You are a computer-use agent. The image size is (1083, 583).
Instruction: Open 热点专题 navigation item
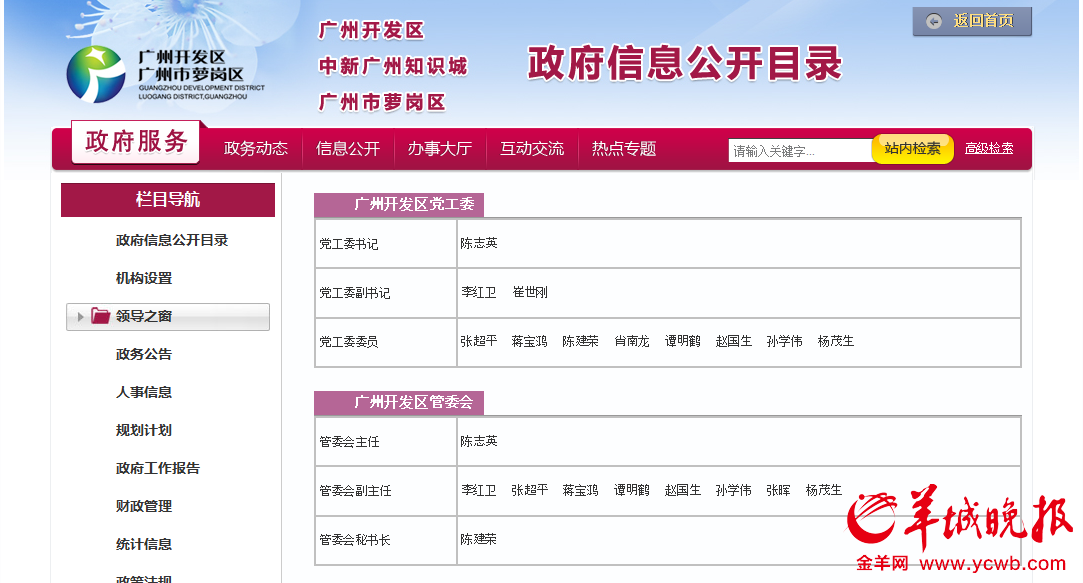click(624, 149)
